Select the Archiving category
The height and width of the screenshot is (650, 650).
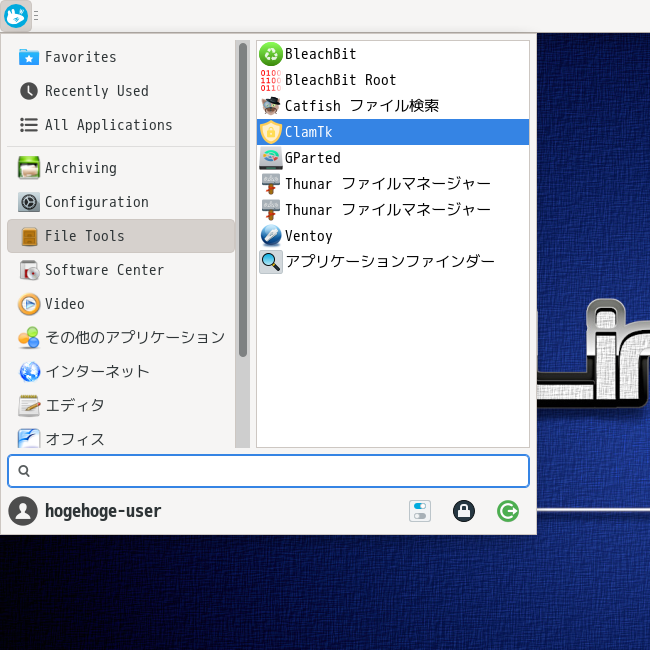click(121, 168)
